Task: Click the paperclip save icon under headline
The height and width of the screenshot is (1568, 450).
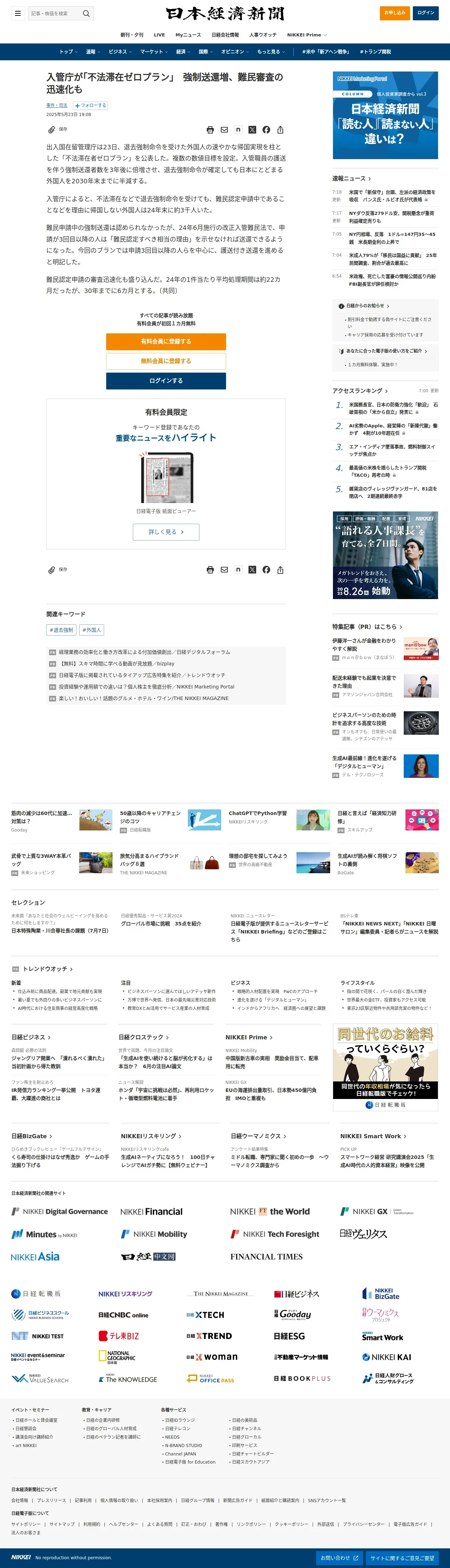Action: pyautogui.click(x=52, y=130)
